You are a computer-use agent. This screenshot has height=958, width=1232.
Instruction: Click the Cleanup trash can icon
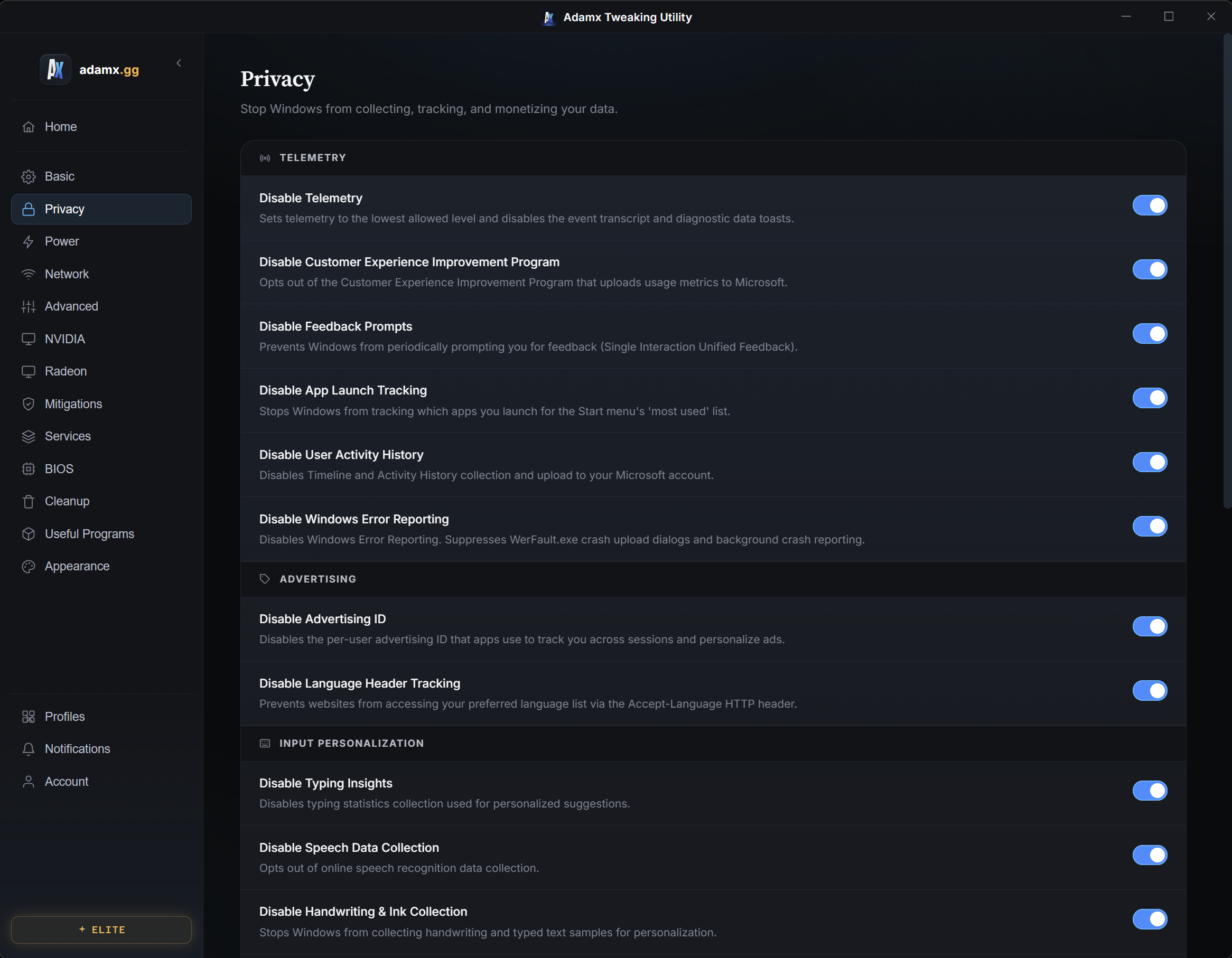pos(28,501)
